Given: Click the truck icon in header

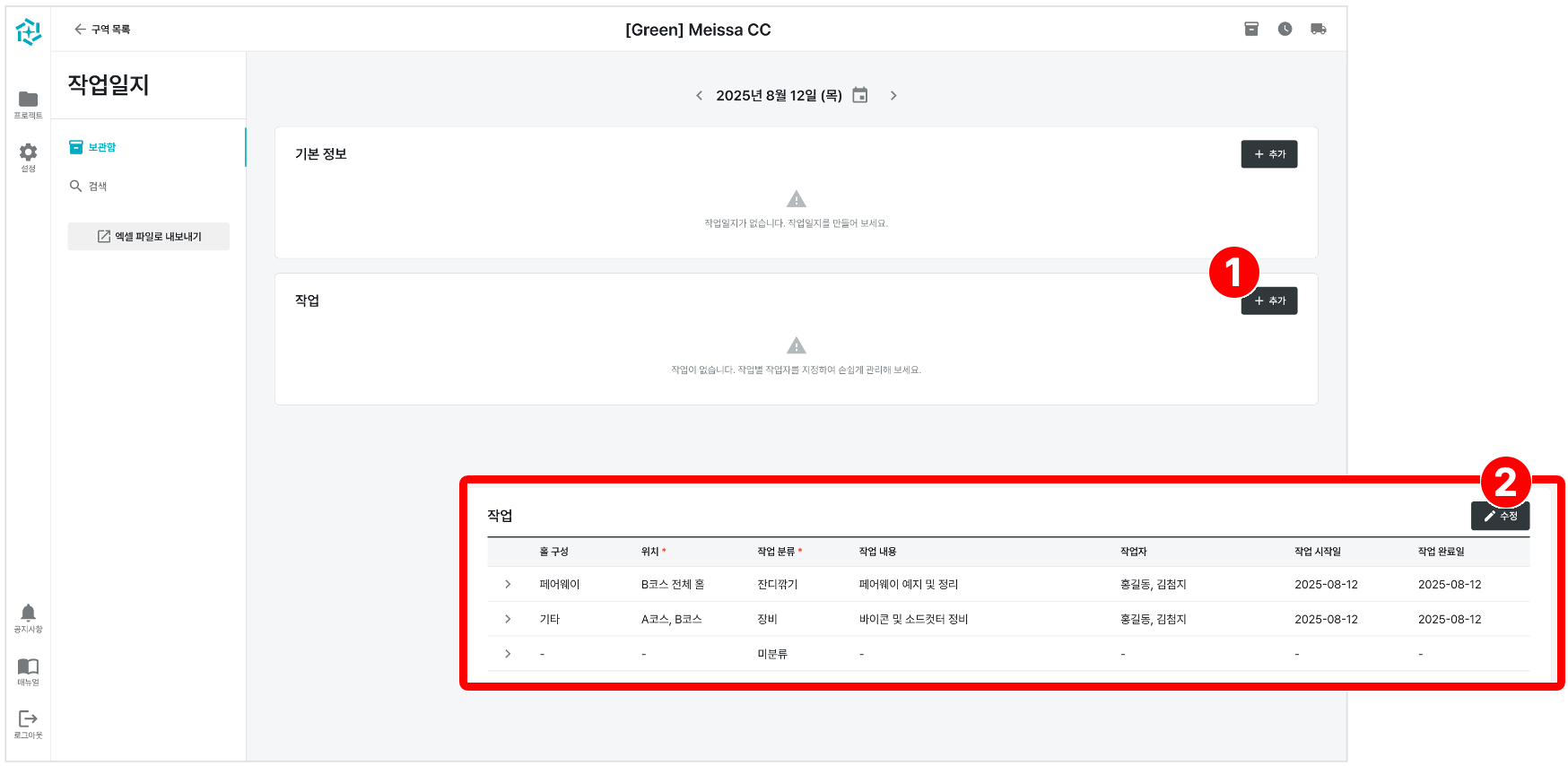Looking at the screenshot, I should click(x=1318, y=29).
